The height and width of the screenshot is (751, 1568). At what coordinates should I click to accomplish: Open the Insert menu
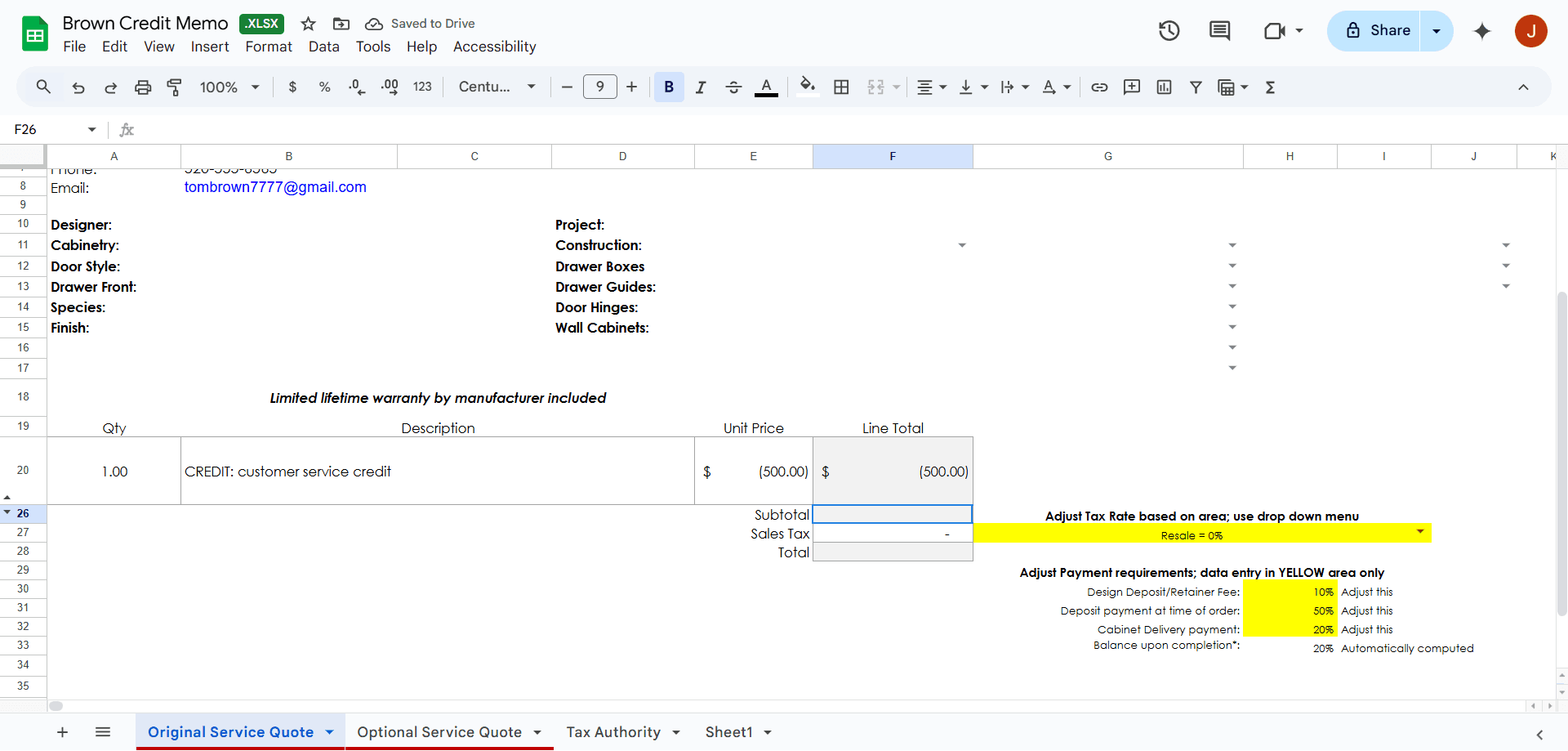(210, 47)
